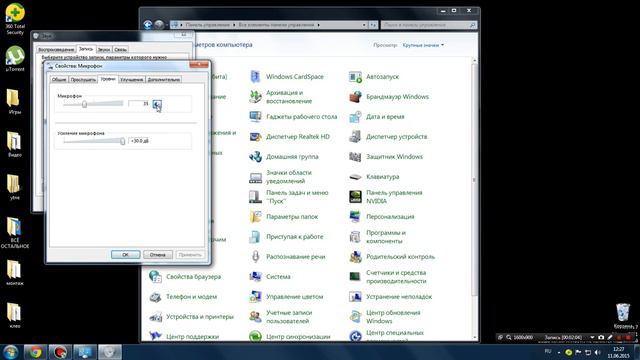The width and height of the screenshot is (640, 360).
Task: Open Распознавание речи item
Action: 288,257
